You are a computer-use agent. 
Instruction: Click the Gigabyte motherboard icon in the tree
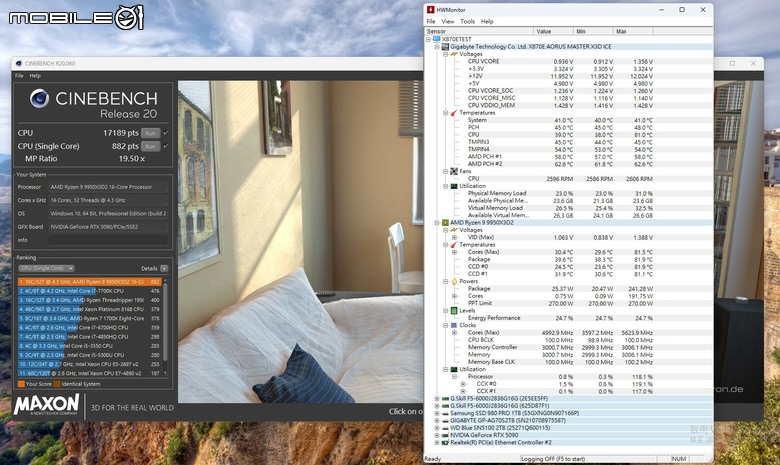(x=445, y=46)
